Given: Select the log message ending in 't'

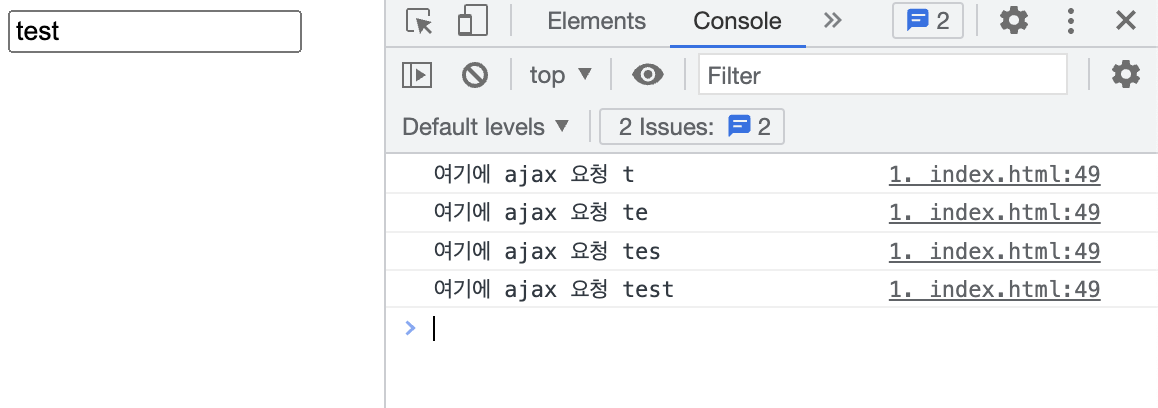Looking at the screenshot, I should click(x=534, y=175).
